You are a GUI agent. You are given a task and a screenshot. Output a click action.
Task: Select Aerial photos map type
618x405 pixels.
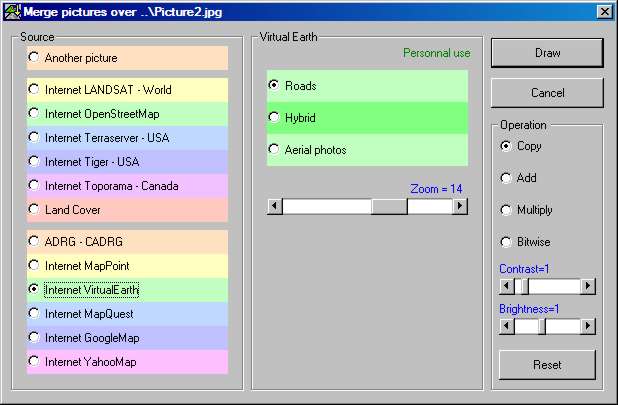click(367, 150)
